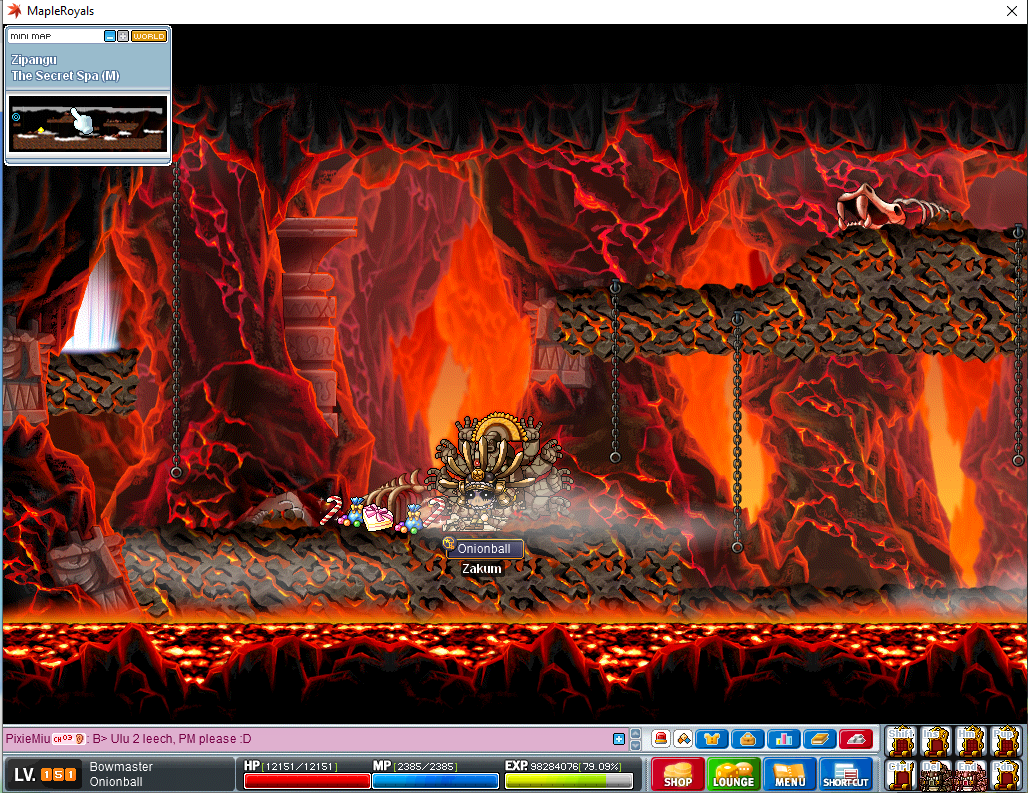Open the LOUNGE button

tap(734, 774)
